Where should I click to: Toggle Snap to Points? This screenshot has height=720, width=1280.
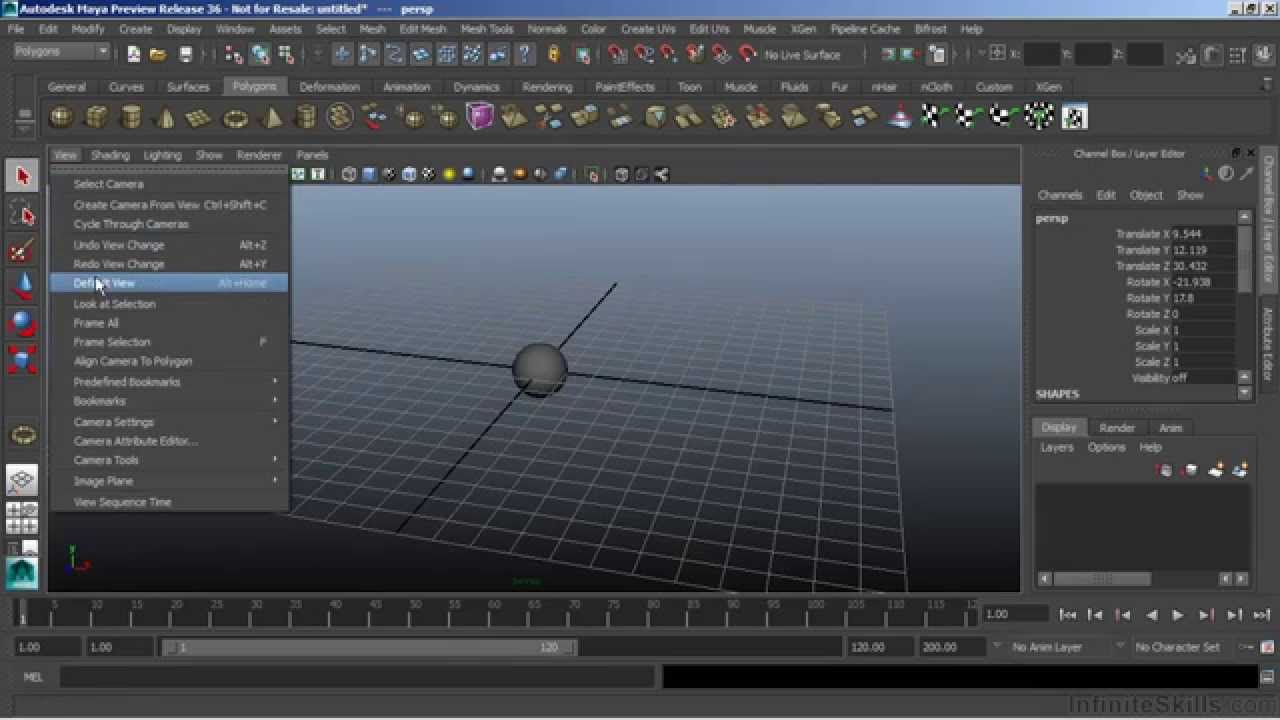670,54
